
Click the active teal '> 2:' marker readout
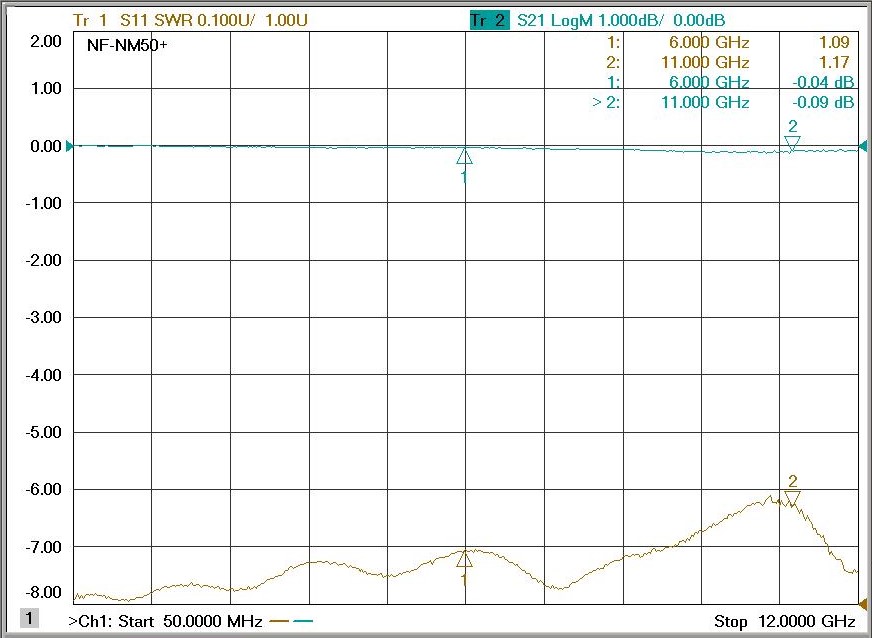(x=606, y=102)
